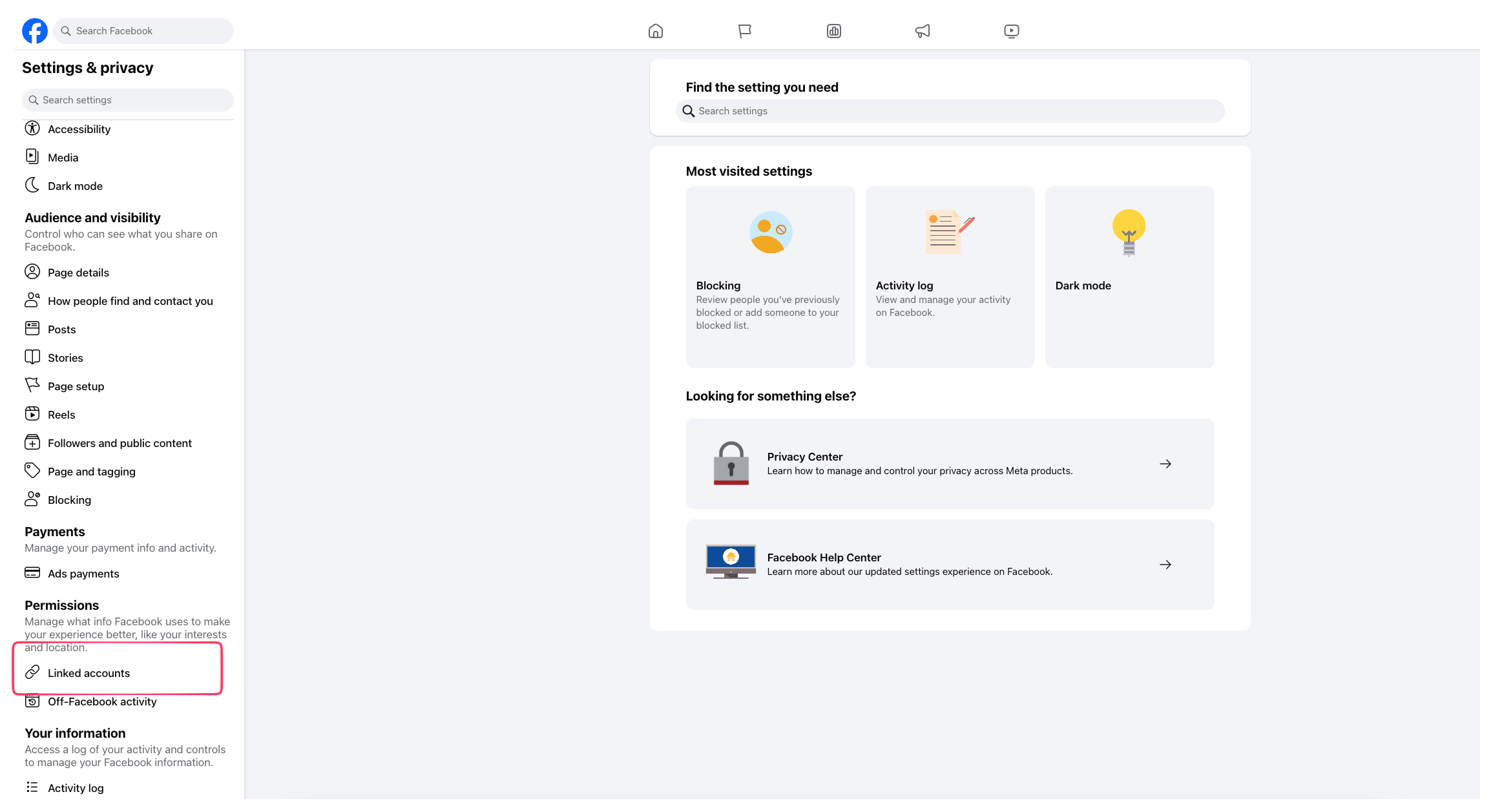The width and height of the screenshot is (1493, 812).
Task: Open Followers and public content
Action: pyautogui.click(x=120, y=443)
